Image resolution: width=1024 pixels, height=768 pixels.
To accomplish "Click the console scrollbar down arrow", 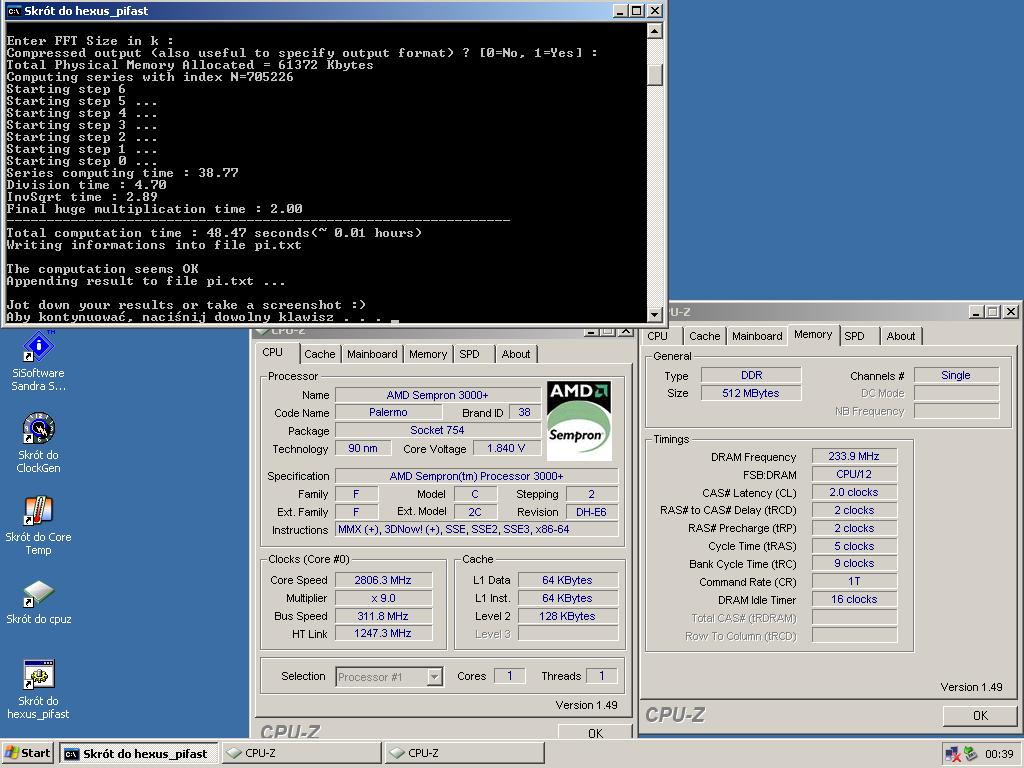I will click(x=654, y=314).
